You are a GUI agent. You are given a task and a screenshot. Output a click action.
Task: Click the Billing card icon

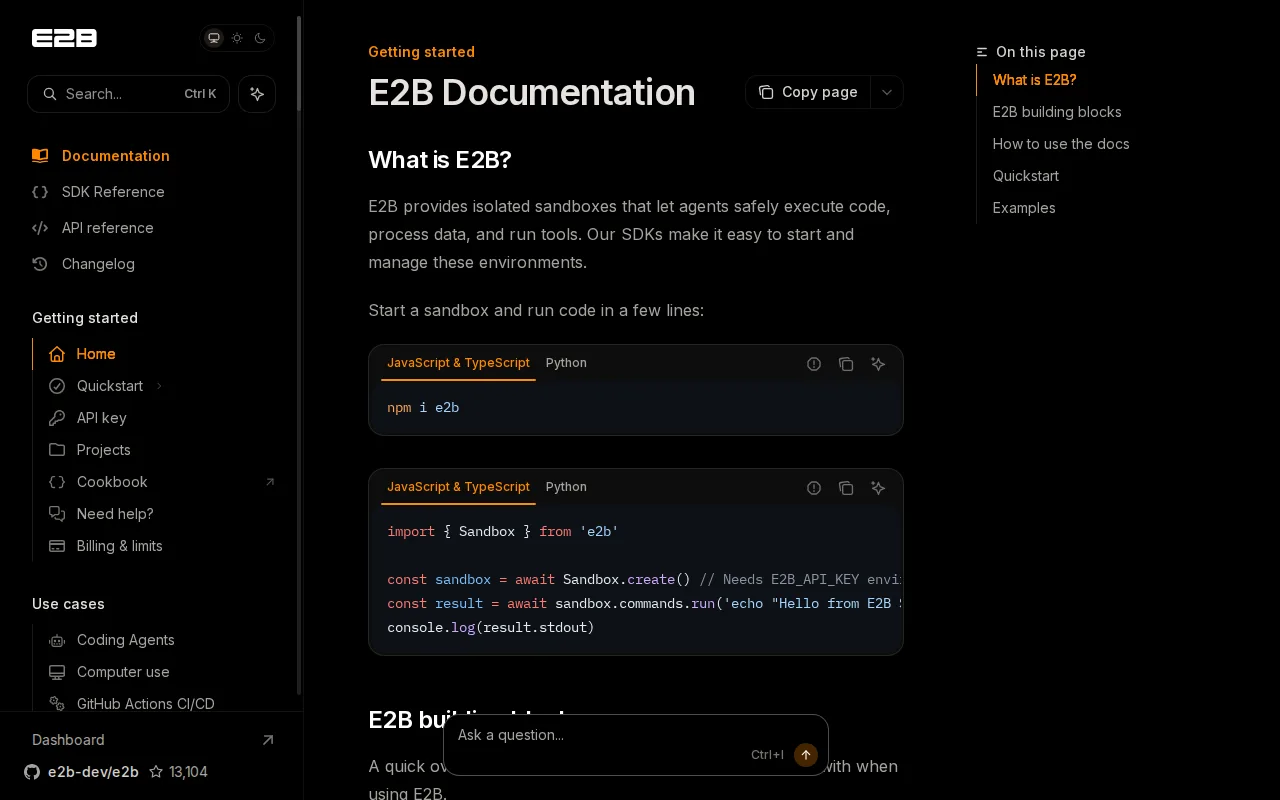[x=57, y=546]
